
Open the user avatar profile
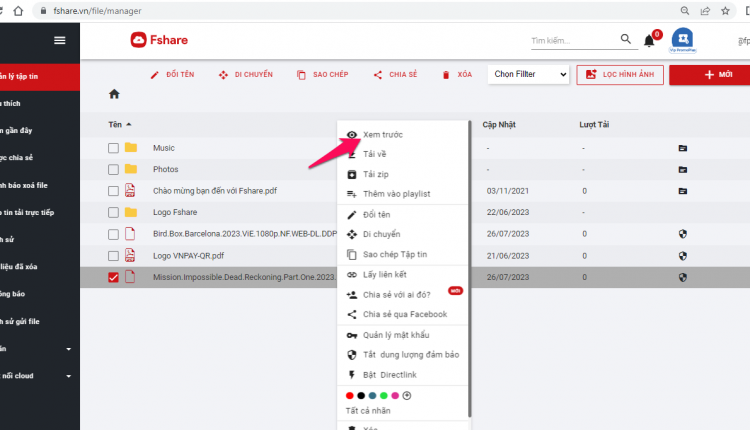click(683, 39)
